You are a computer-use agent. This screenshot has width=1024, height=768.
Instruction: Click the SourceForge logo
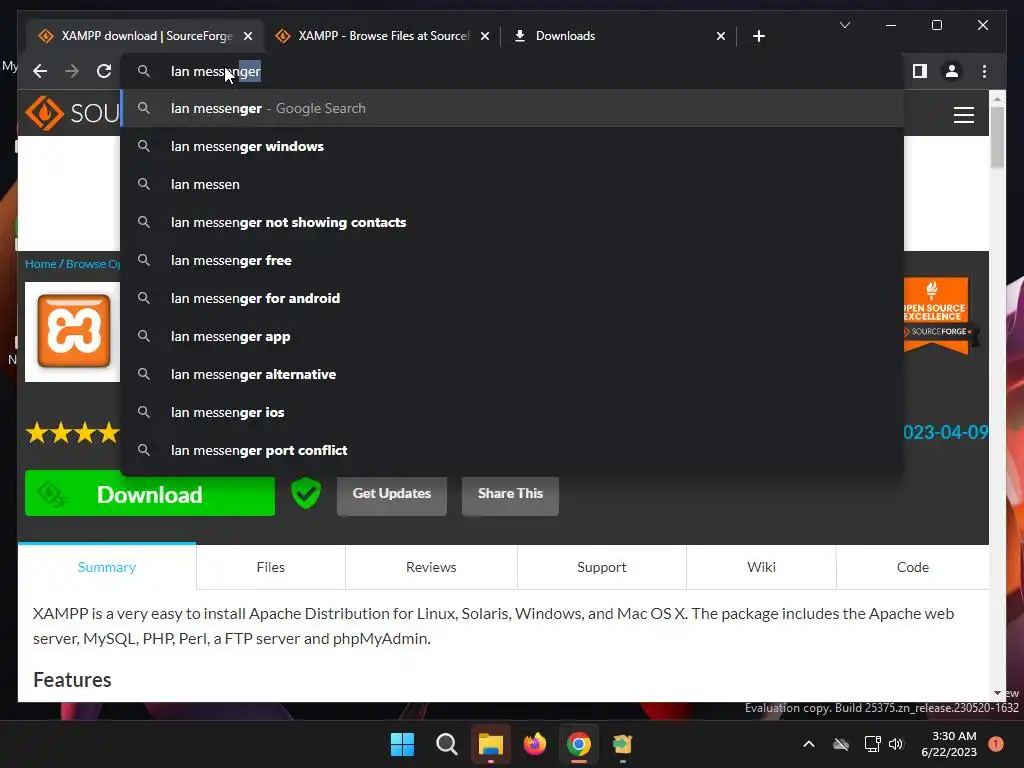click(x=72, y=114)
